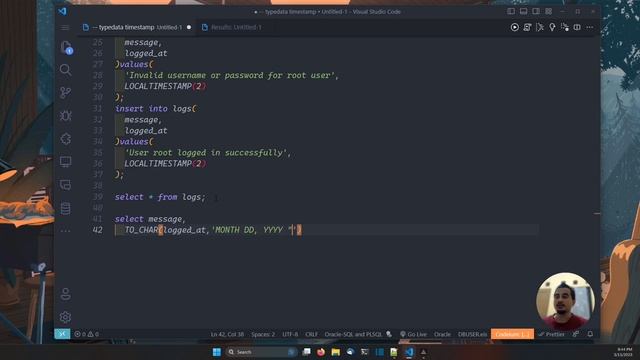Open the terminal icon in taskbar
Viewport: 640px width, 360px height.
[x=364, y=352]
